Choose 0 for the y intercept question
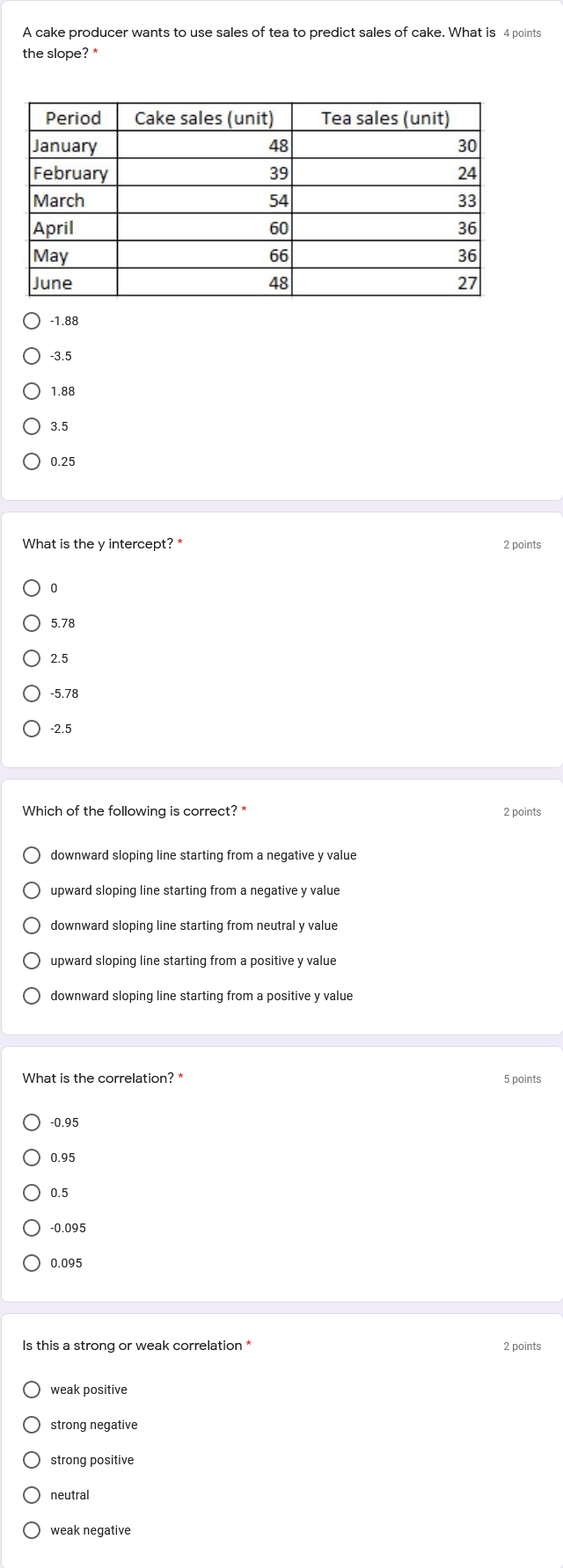This screenshot has width=563, height=1568. [x=32, y=588]
